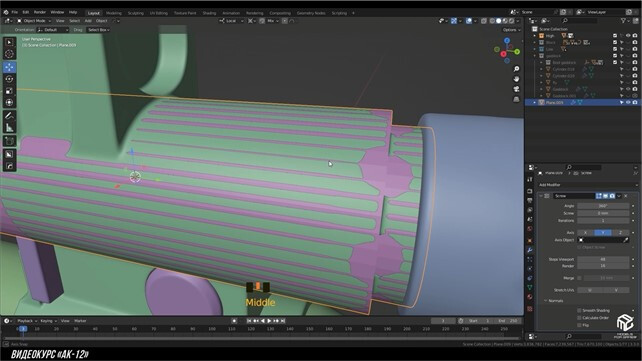This screenshot has height=361, width=642.
Task: Switch to the Modeling workspace tab
Action: pyautogui.click(x=114, y=13)
